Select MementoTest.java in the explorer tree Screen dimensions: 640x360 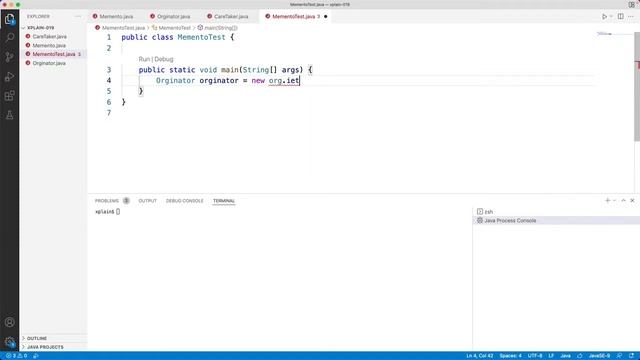tap(54, 54)
